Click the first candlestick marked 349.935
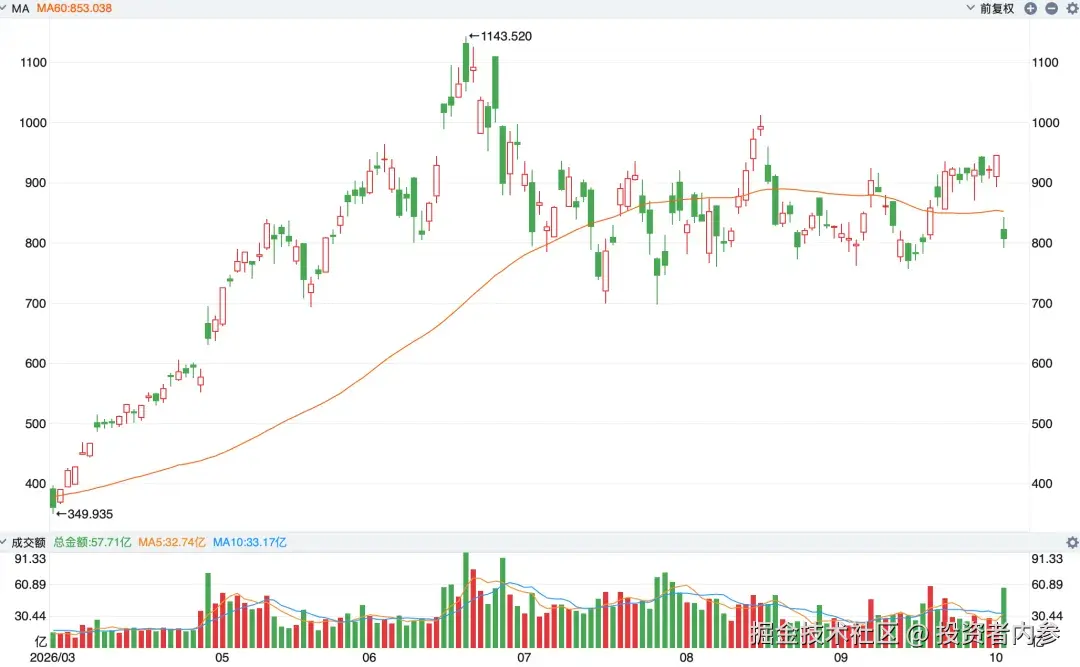1080x667 pixels. coord(53,498)
